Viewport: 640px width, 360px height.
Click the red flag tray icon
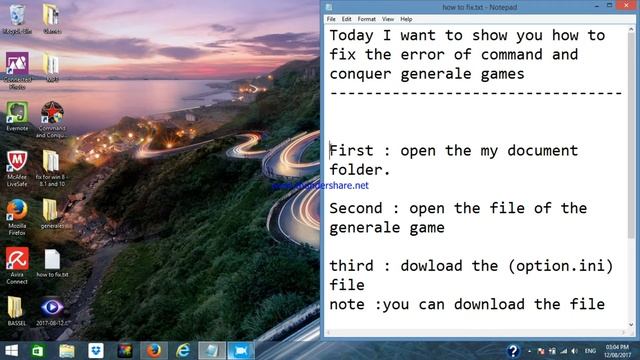tap(541, 351)
